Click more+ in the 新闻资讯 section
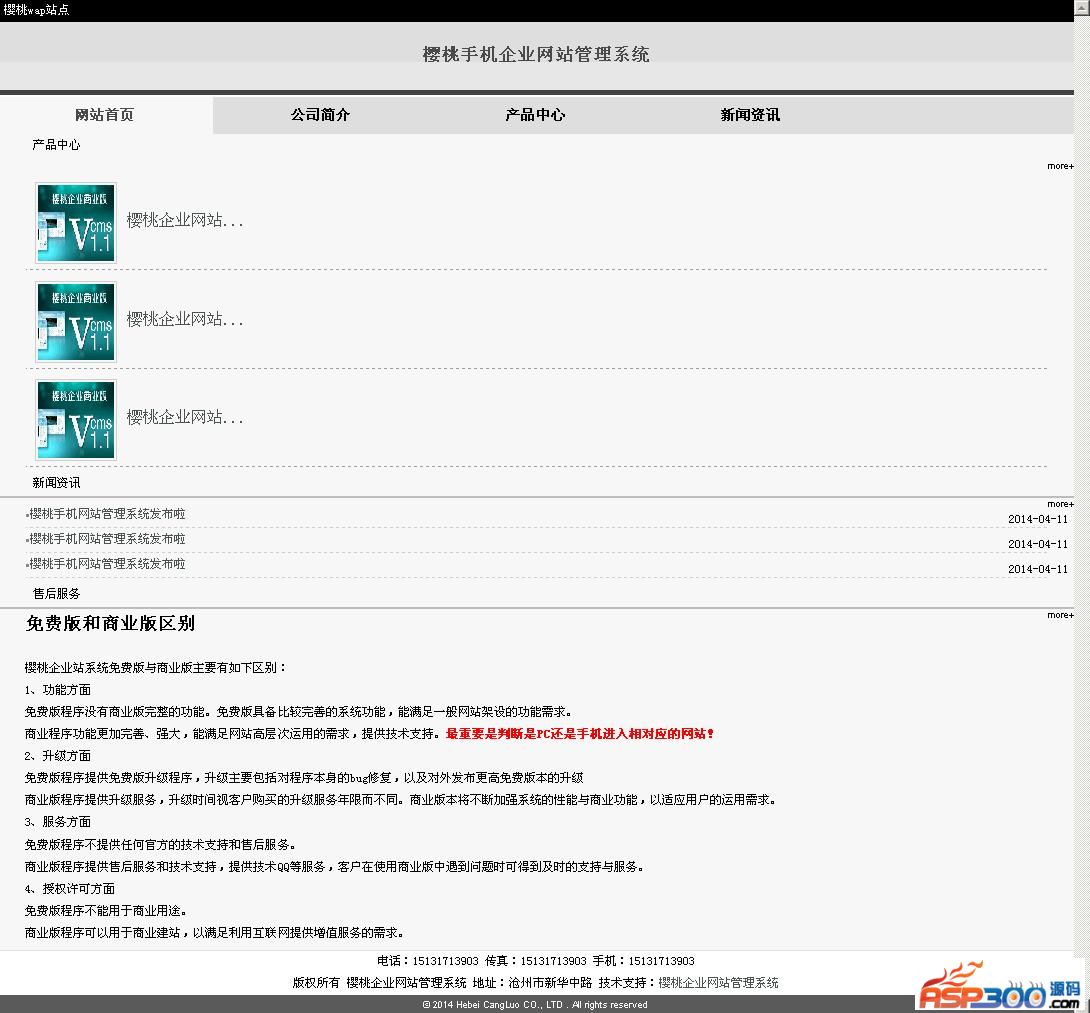Screen dimensions: 1090x1013 (1060, 504)
